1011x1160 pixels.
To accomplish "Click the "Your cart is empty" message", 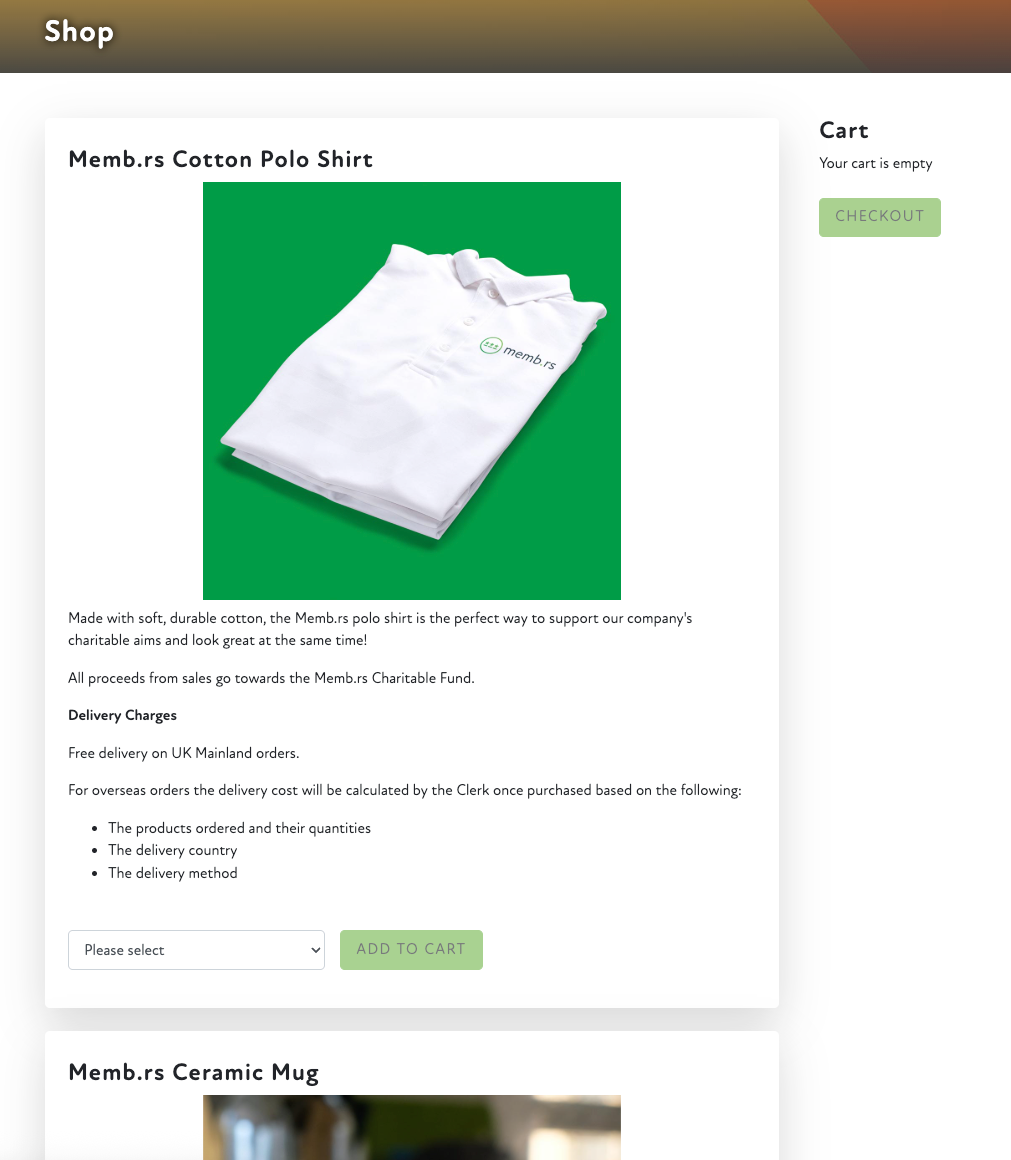I will point(875,163).
